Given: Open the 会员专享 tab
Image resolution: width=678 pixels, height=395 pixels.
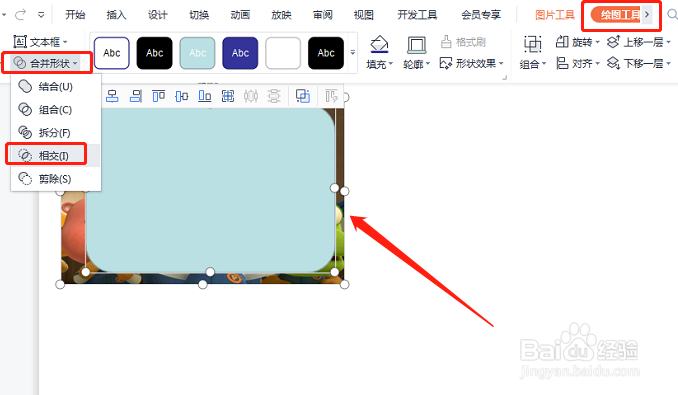Looking at the screenshot, I should pyautogui.click(x=481, y=15).
